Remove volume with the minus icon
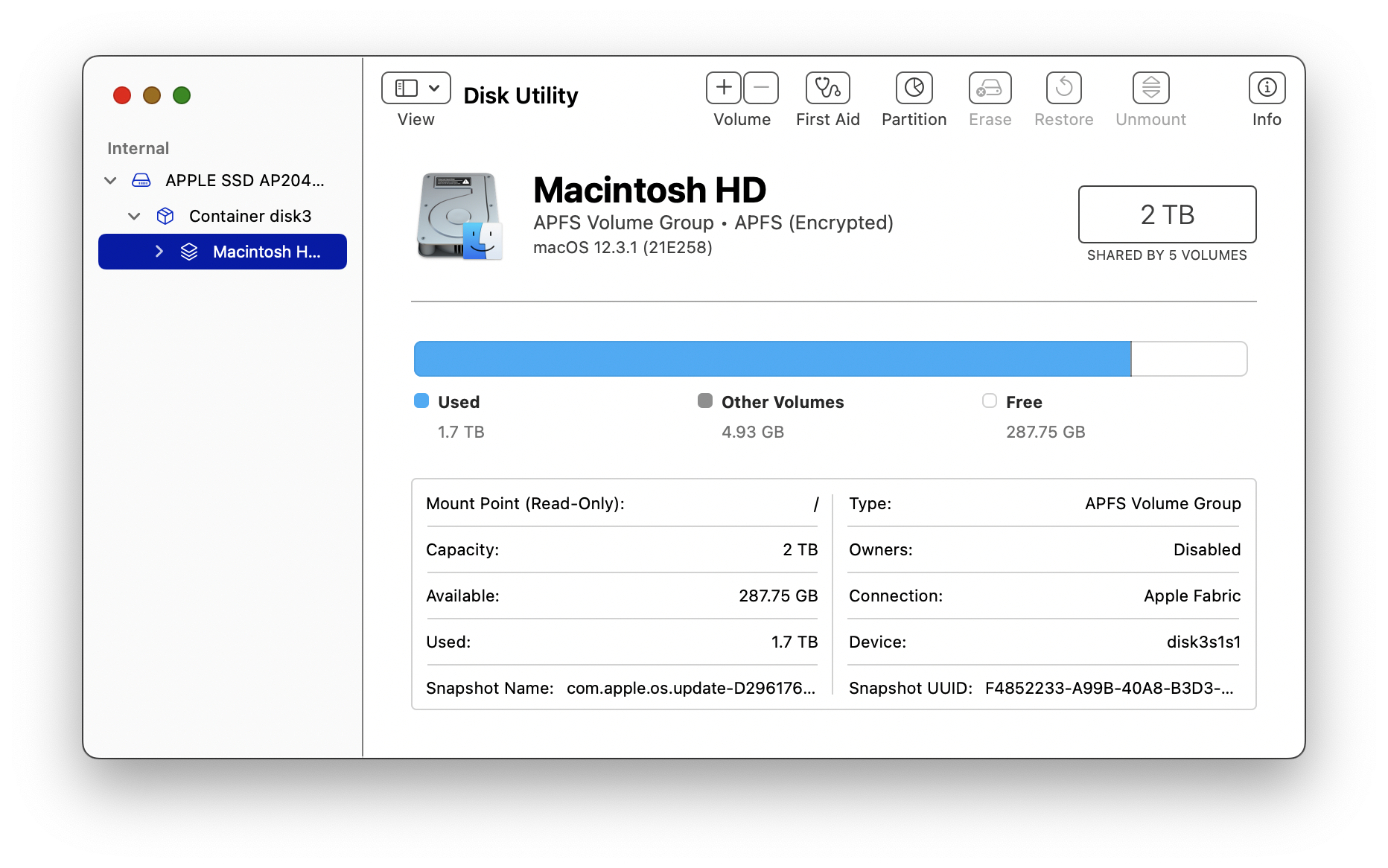 (x=761, y=88)
